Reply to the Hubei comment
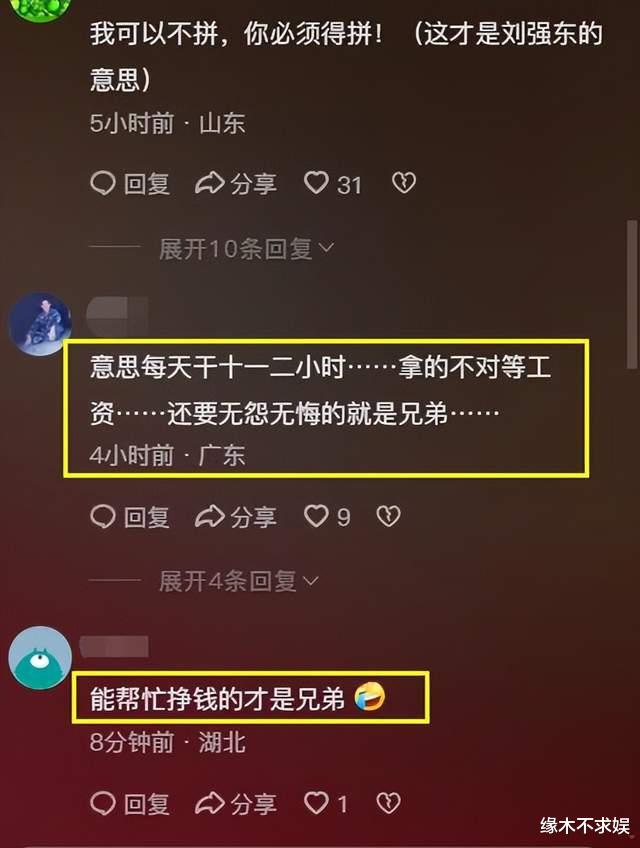Screen dimensions: 640x848 130,804
